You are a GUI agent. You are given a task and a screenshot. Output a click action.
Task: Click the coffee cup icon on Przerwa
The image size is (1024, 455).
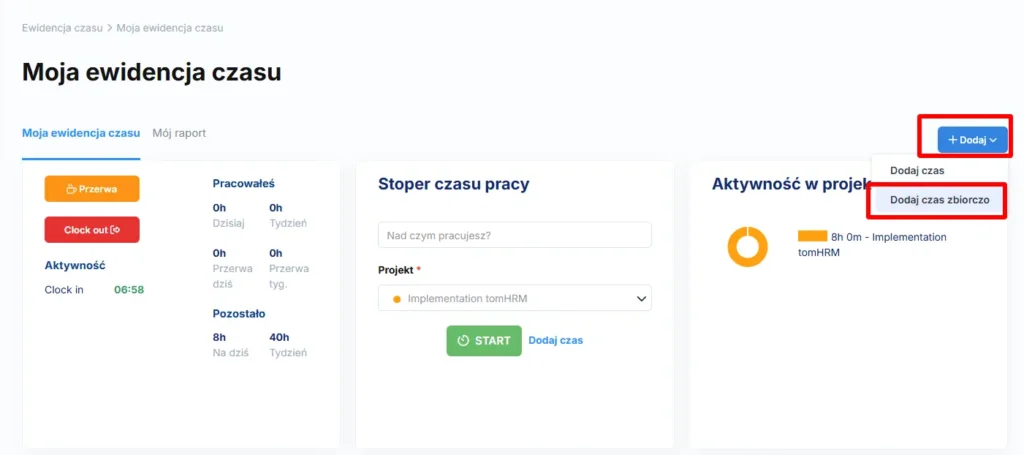coord(72,189)
